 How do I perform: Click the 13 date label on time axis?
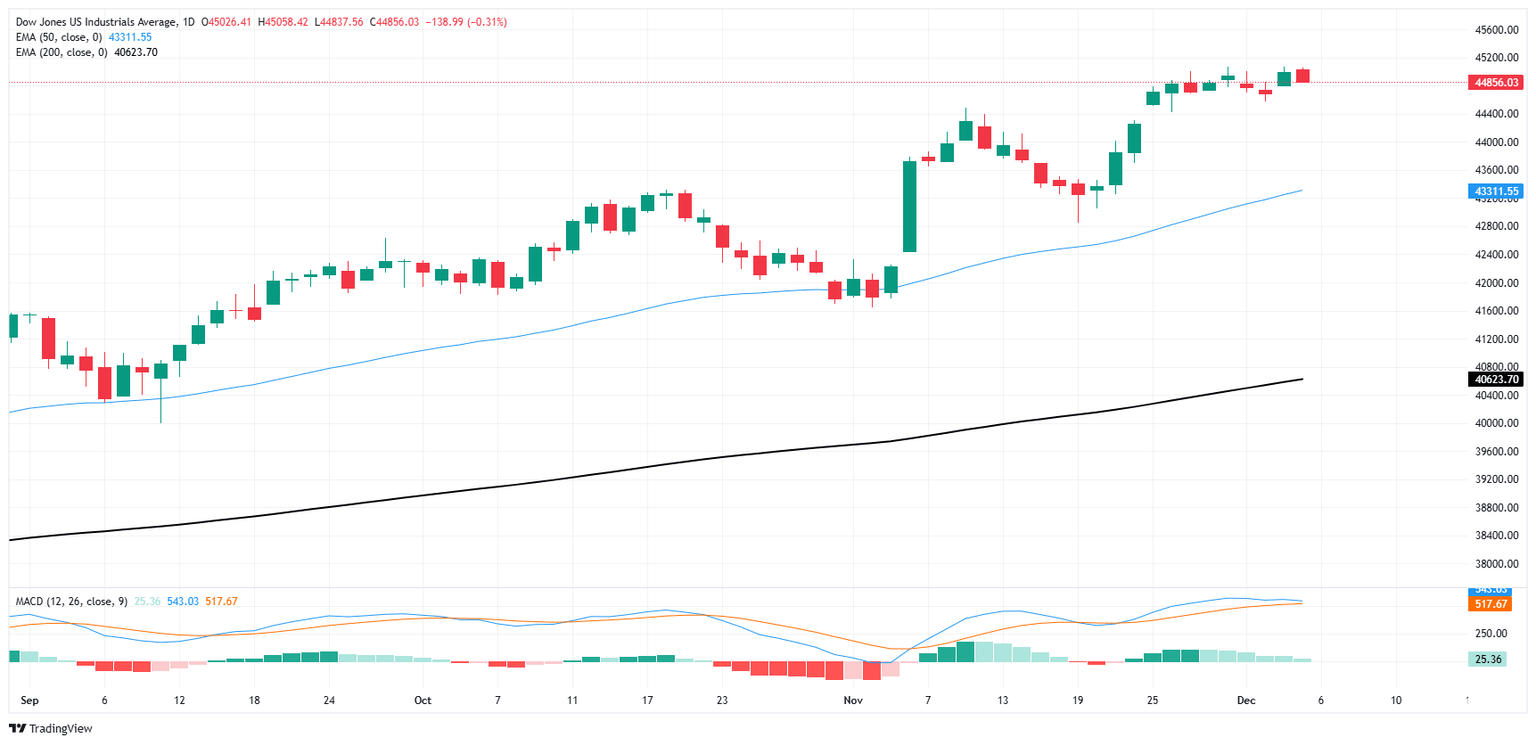1002,700
